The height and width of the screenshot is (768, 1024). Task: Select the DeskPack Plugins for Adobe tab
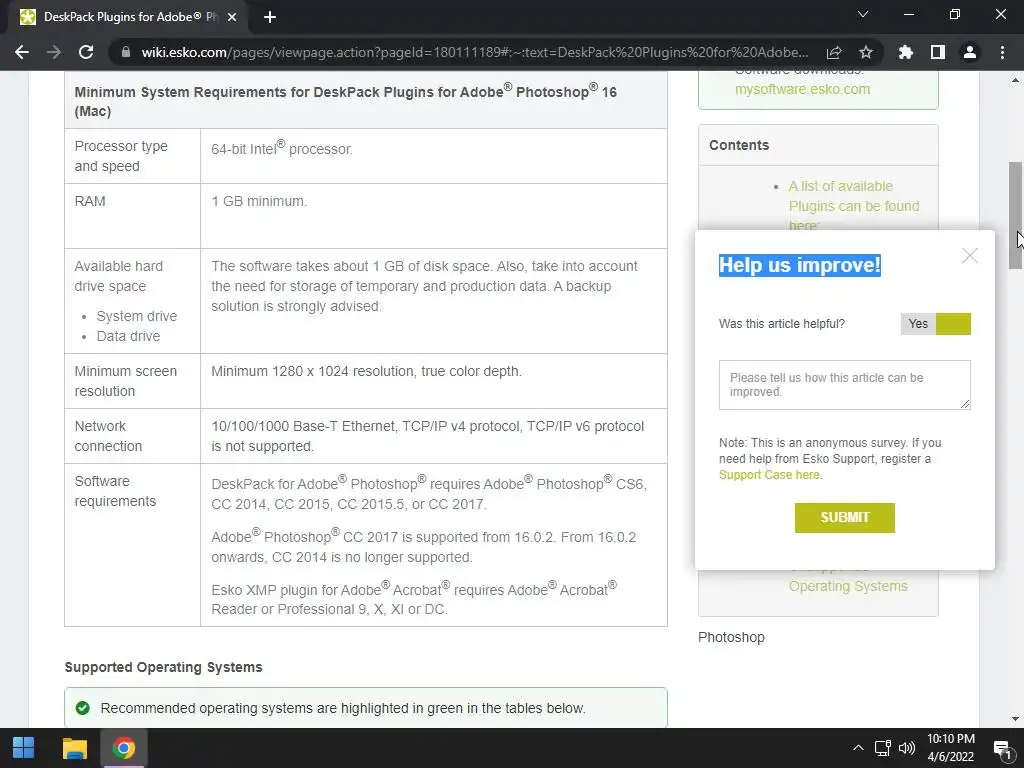pyautogui.click(x=129, y=17)
